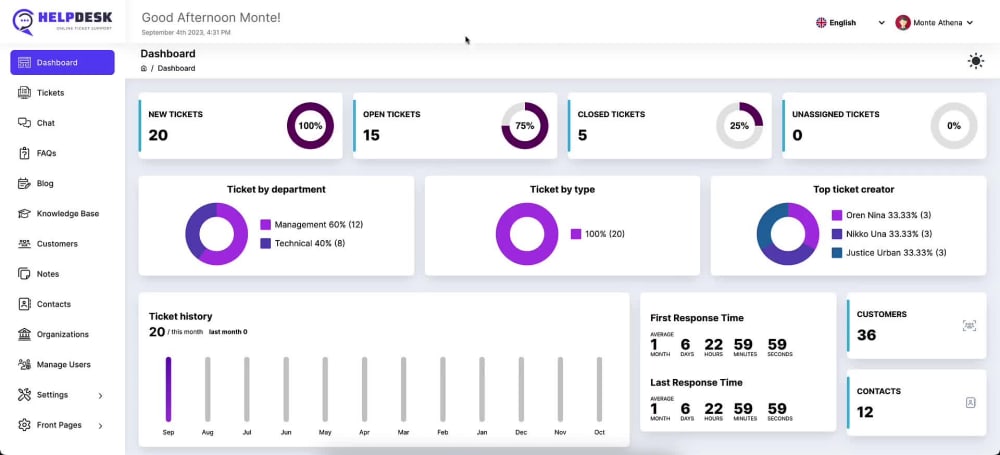
Task: Open Manage Users page
Action: [x=62, y=364]
